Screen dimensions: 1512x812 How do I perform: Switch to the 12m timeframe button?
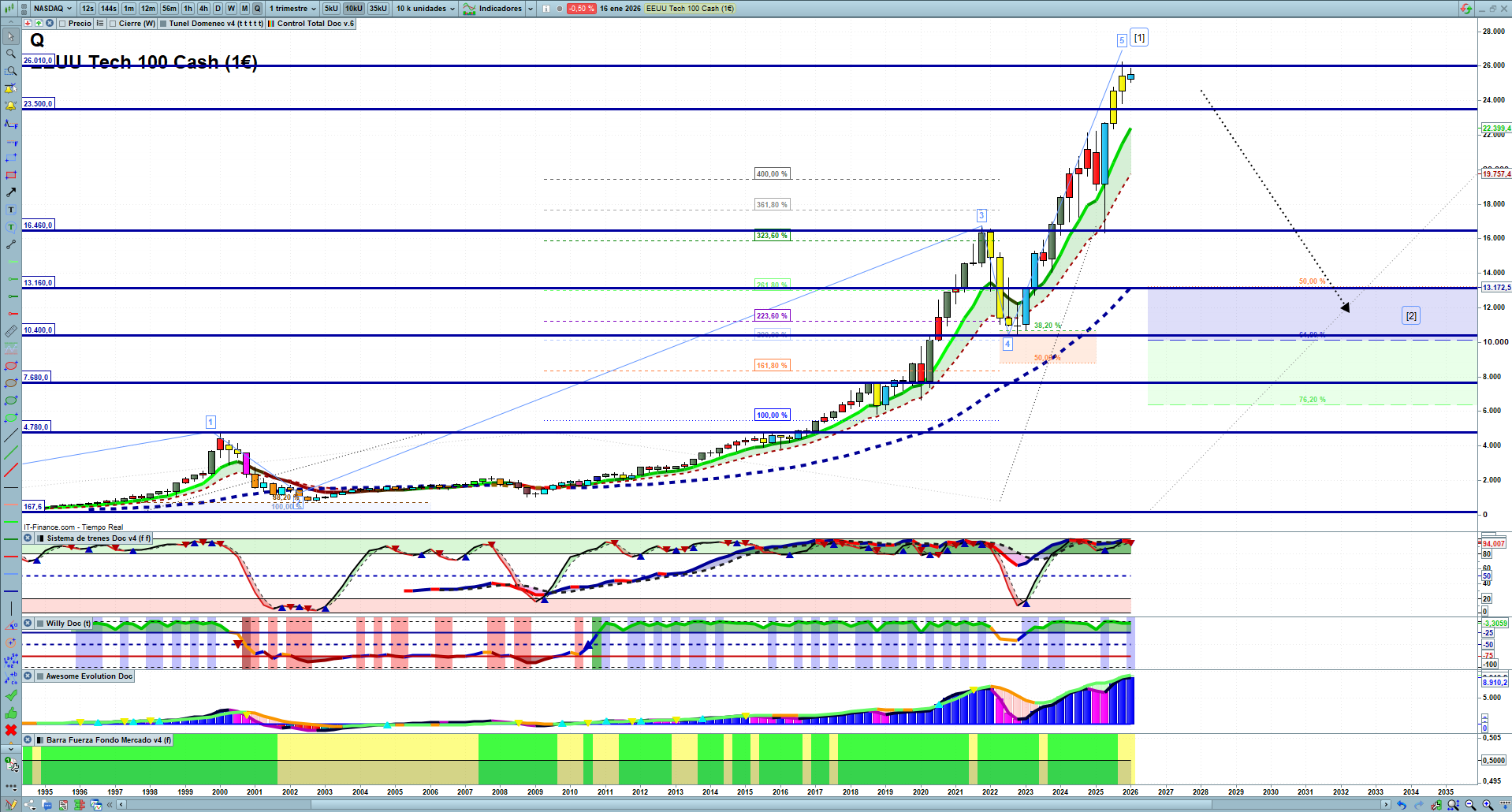click(x=148, y=9)
